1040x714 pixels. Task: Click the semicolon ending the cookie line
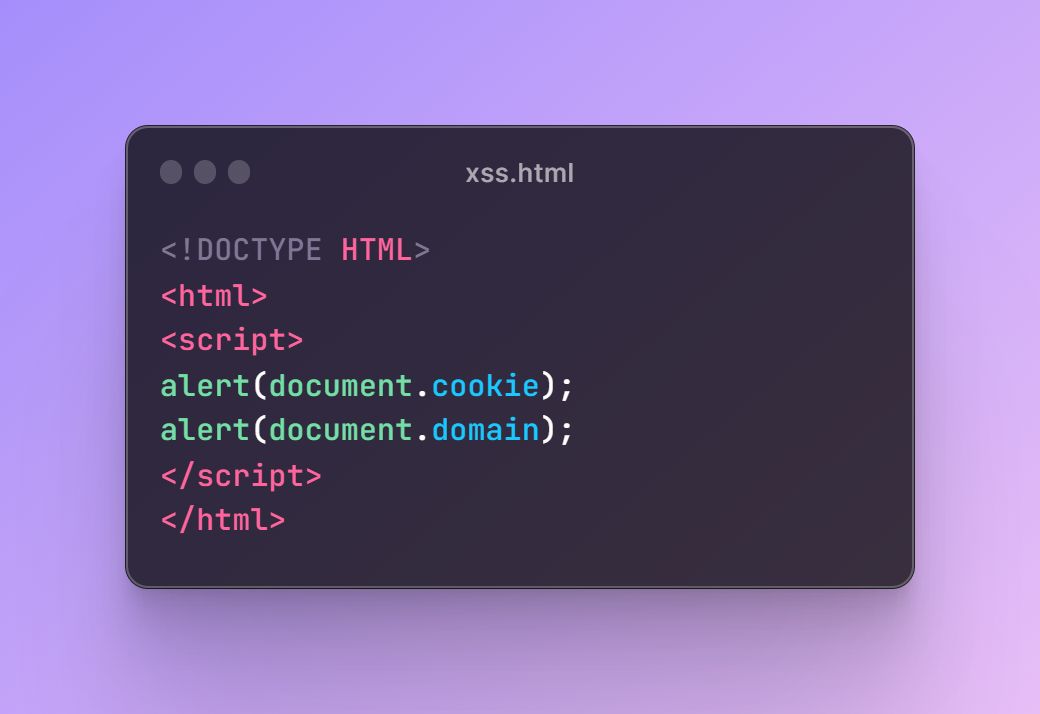pyautogui.click(x=566, y=388)
